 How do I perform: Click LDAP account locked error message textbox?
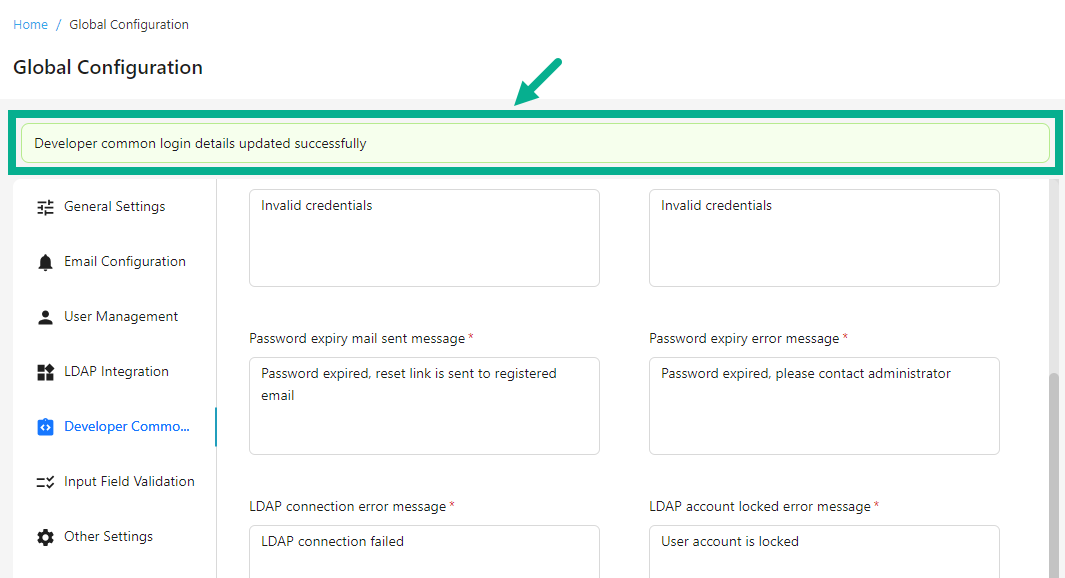(x=824, y=550)
